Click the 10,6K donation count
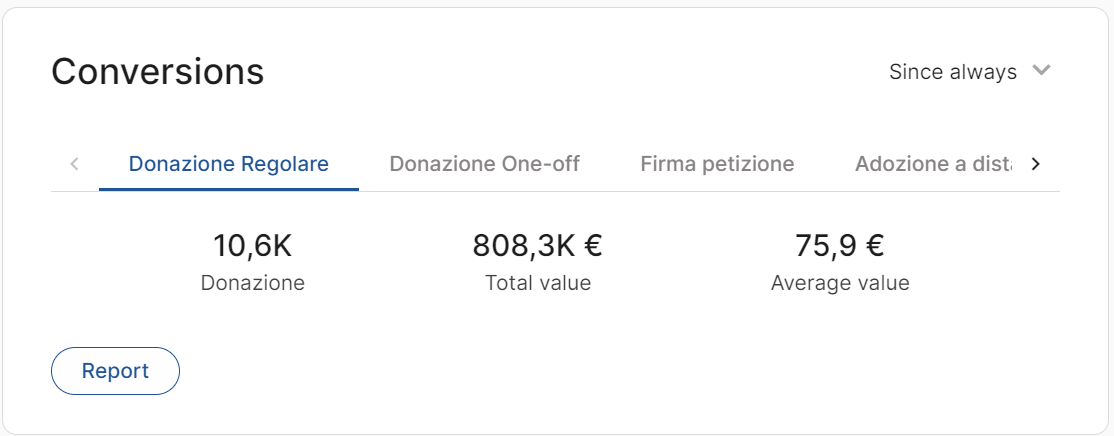The height and width of the screenshot is (436, 1114). (x=252, y=245)
